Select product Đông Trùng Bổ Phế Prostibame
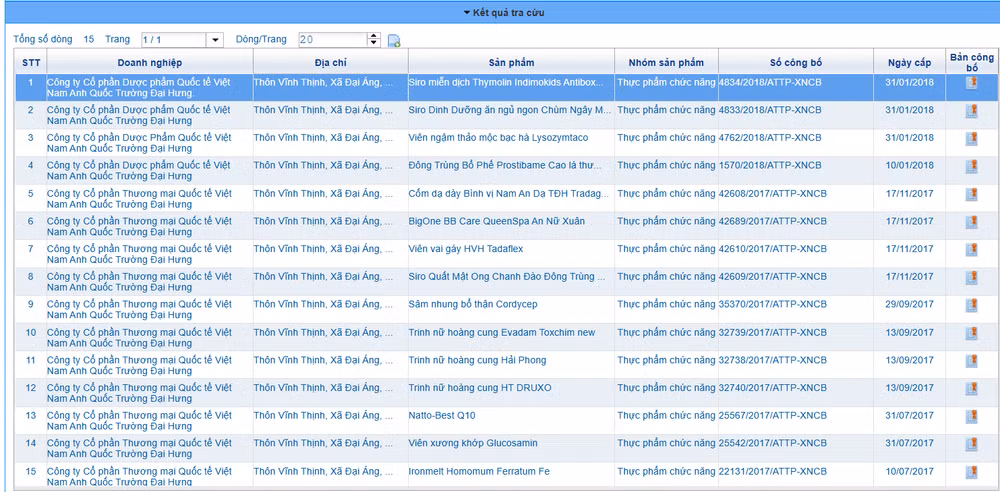The width and height of the screenshot is (1000, 492). [505, 165]
